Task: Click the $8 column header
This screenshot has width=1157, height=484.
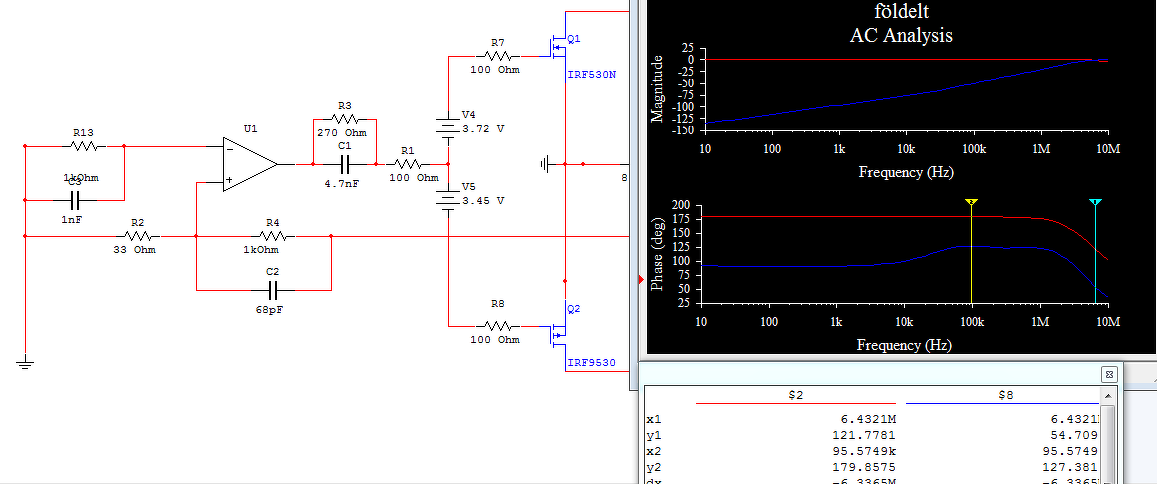Action: (1006, 395)
